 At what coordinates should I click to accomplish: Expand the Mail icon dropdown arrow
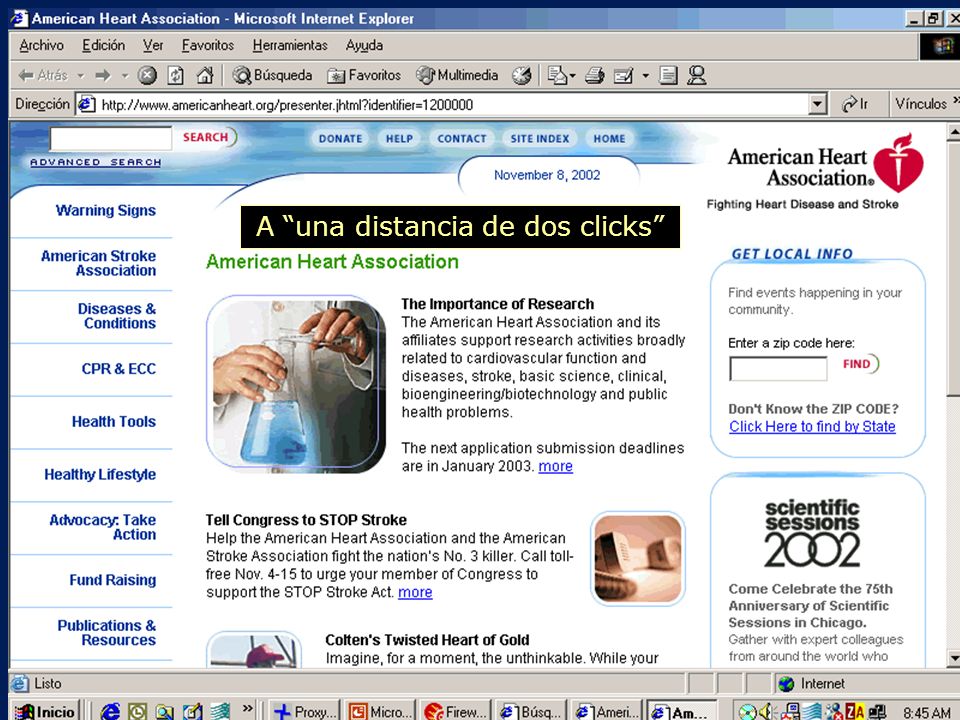(x=572, y=76)
